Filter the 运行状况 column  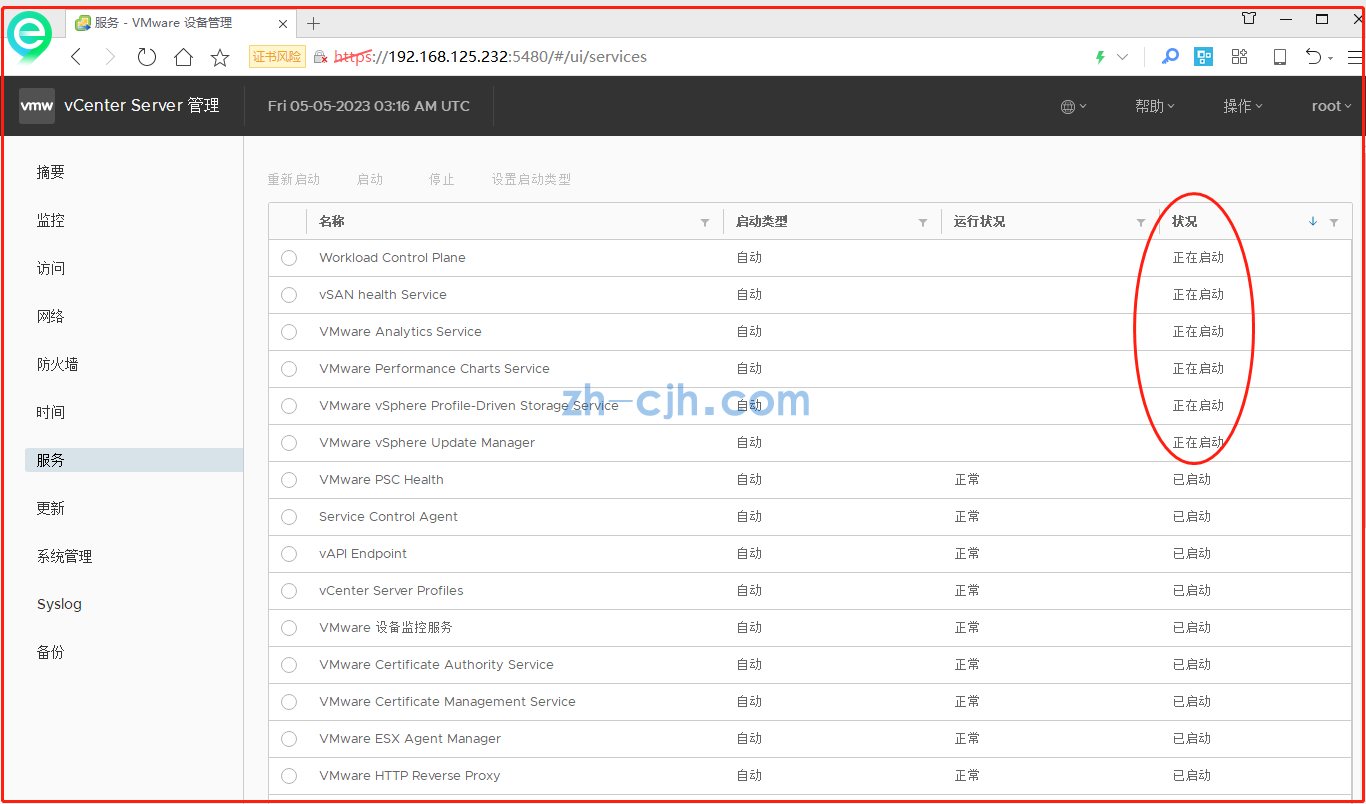point(1141,222)
